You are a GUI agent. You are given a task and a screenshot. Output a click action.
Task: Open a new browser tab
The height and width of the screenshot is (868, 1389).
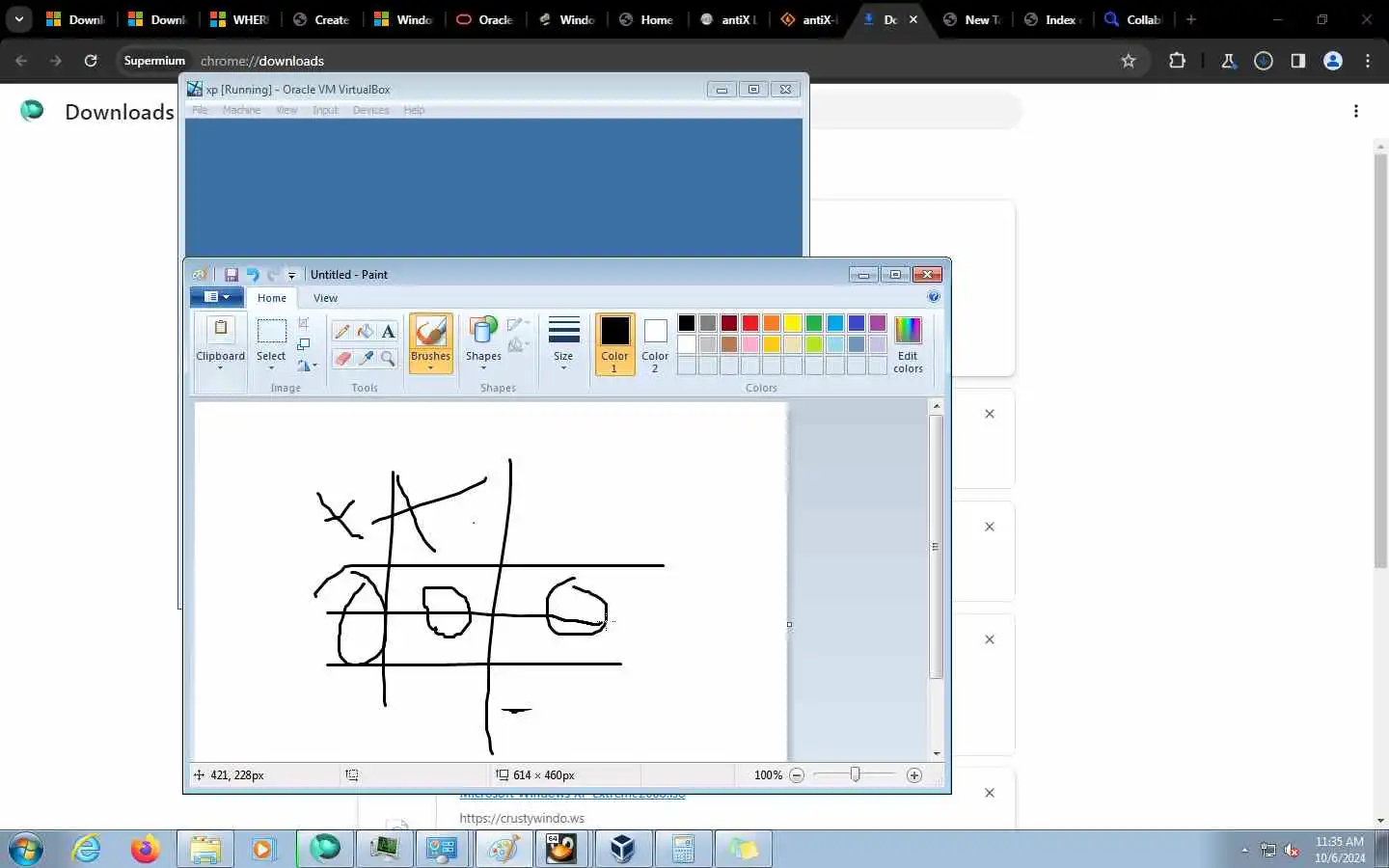pos(1191,19)
